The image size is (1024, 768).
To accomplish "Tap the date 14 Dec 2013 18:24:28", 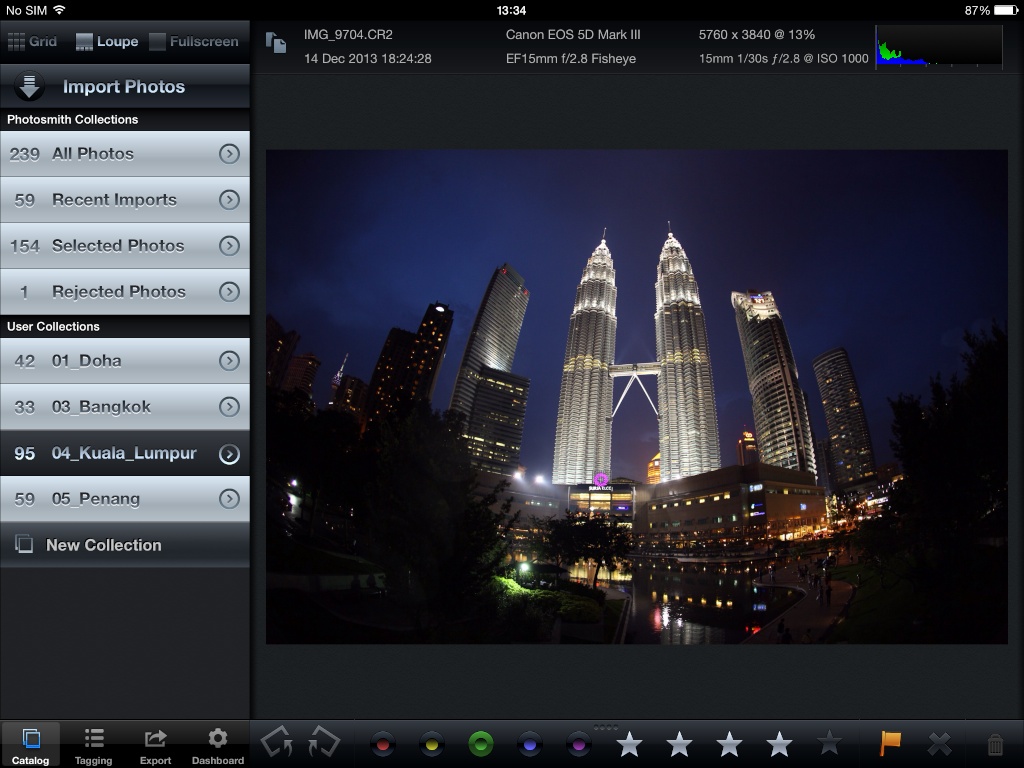I will [x=368, y=58].
